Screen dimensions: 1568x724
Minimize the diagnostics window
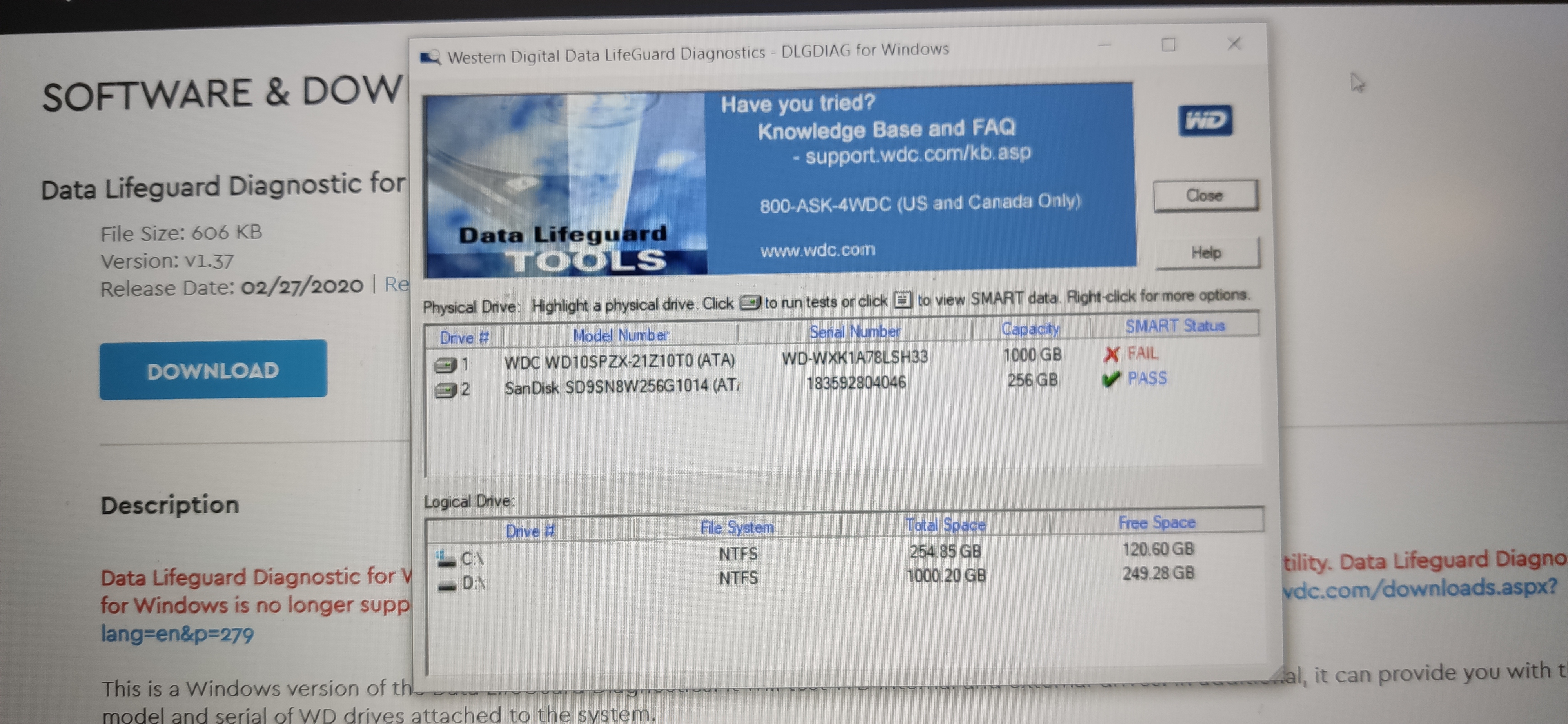coord(1104,45)
